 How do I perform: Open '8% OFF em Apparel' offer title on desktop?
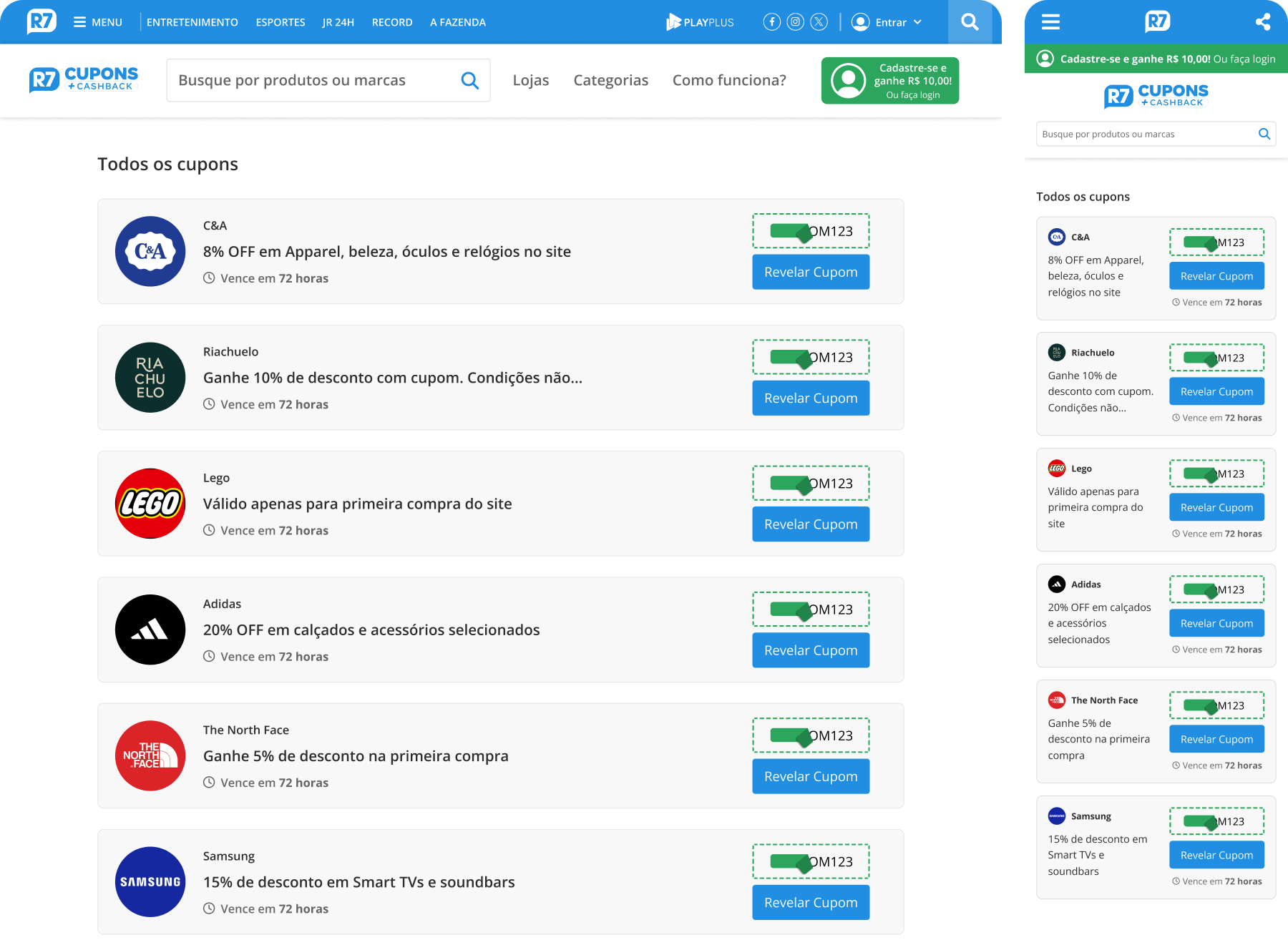pyautogui.click(x=387, y=252)
